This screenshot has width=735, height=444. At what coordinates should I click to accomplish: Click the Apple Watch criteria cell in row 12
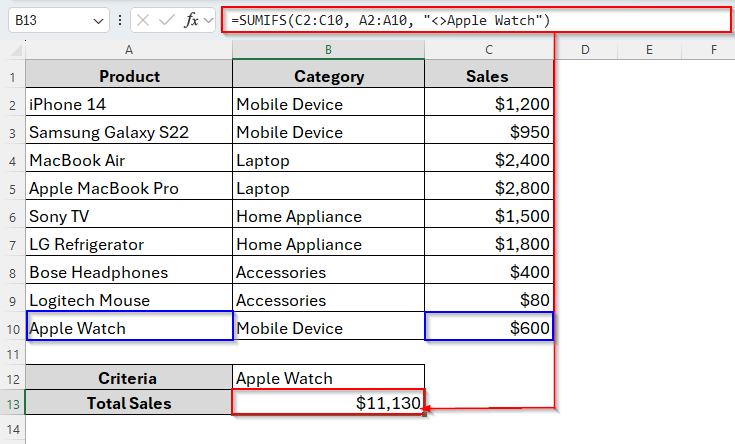pyautogui.click(x=329, y=378)
